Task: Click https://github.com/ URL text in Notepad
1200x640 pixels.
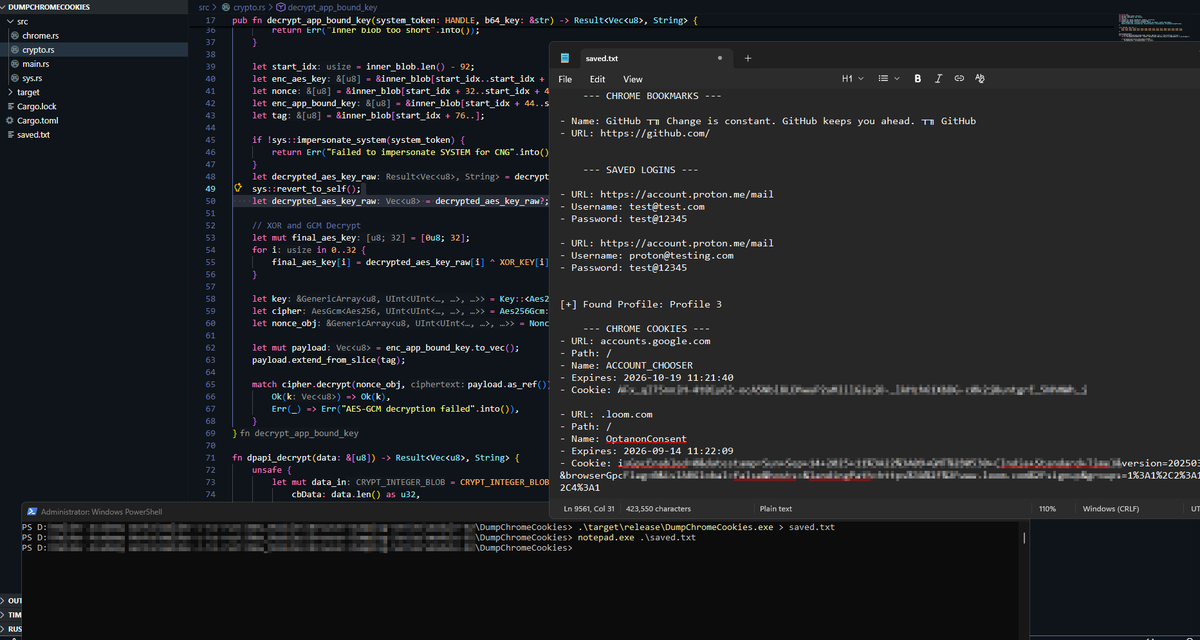Action: (x=655, y=133)
